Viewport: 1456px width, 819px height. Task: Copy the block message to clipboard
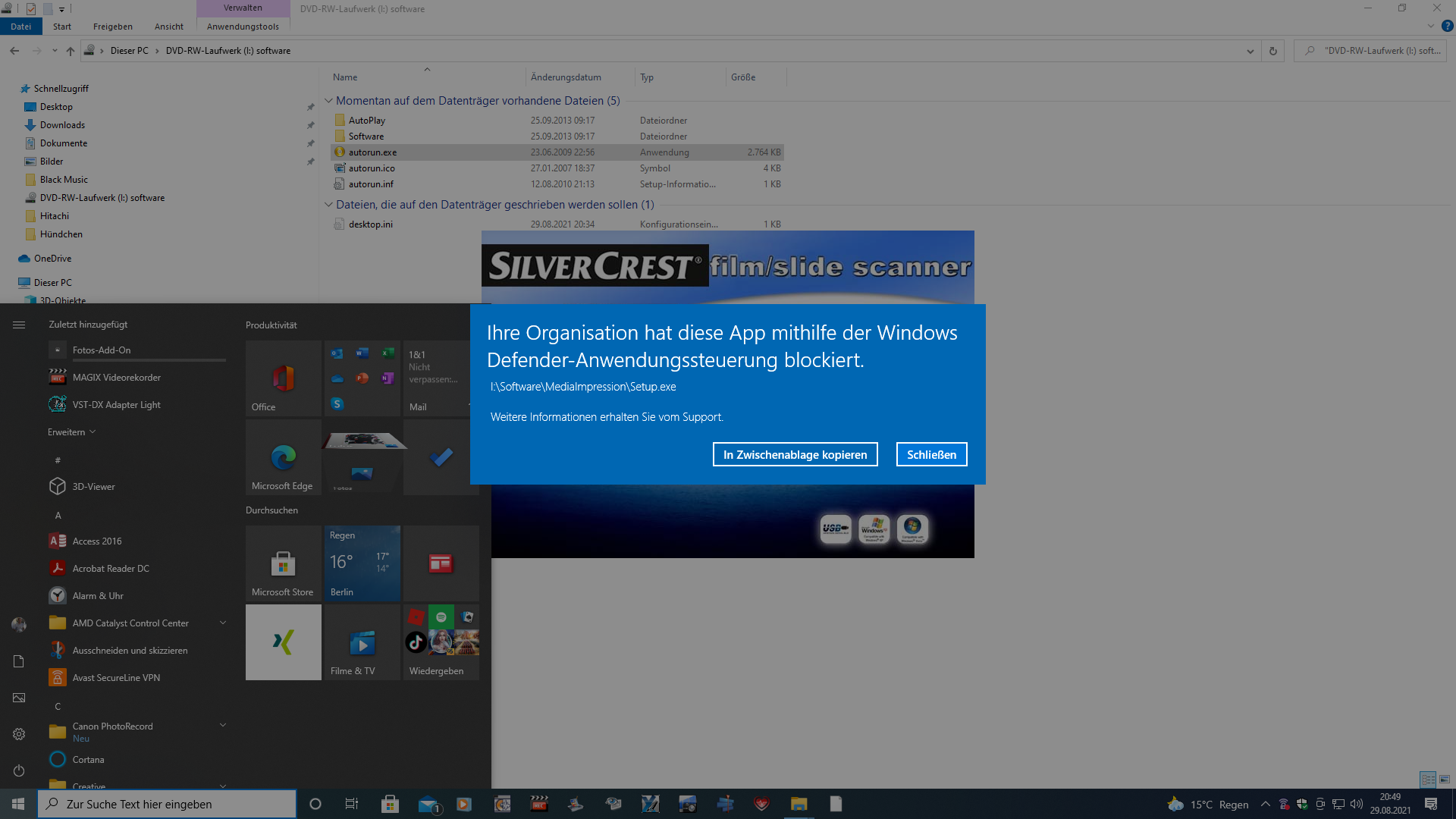pos(795,454)
